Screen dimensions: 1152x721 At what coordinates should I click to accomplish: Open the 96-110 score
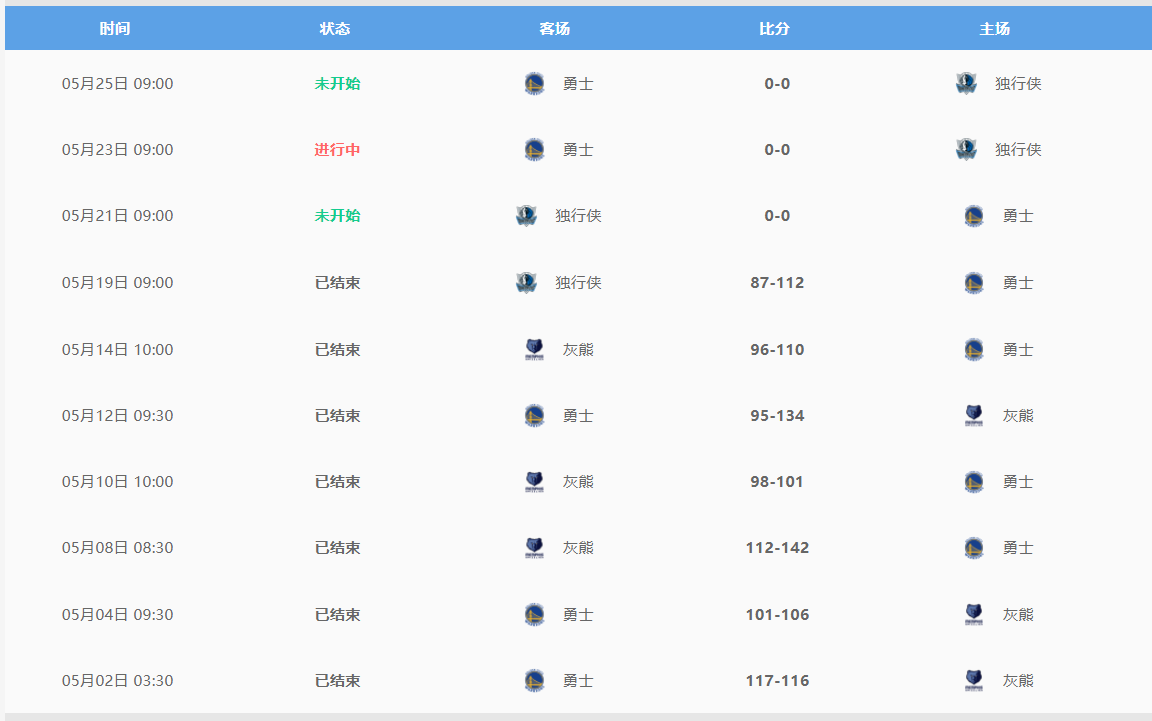click(x=777, y=350)
